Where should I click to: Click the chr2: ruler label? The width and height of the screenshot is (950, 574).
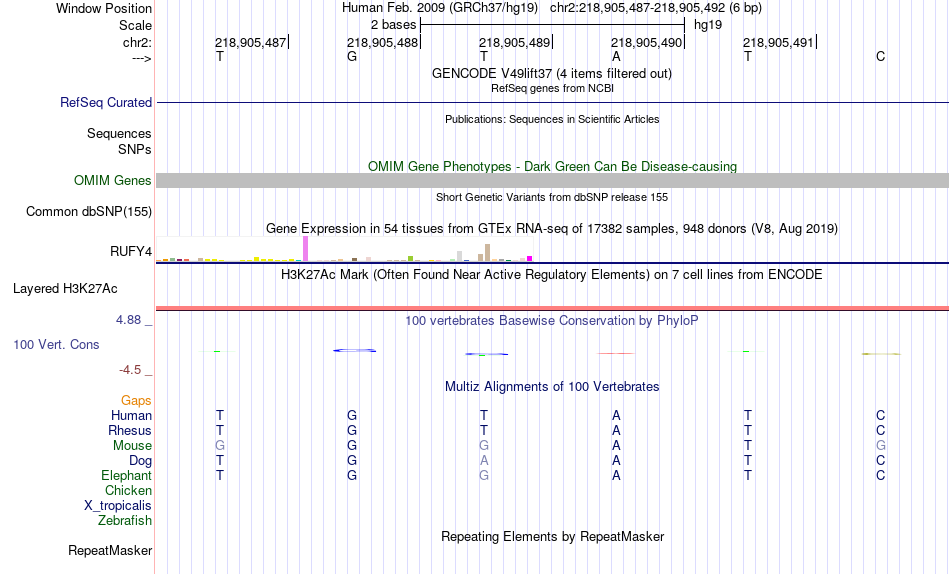pyautogui.click(x=137, y=42)
